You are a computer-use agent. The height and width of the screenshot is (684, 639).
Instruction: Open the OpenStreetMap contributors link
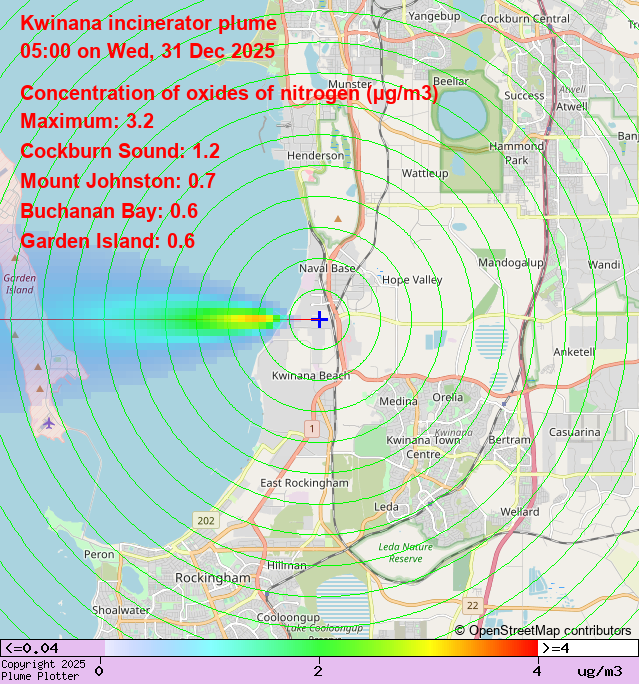pos(543,630)
